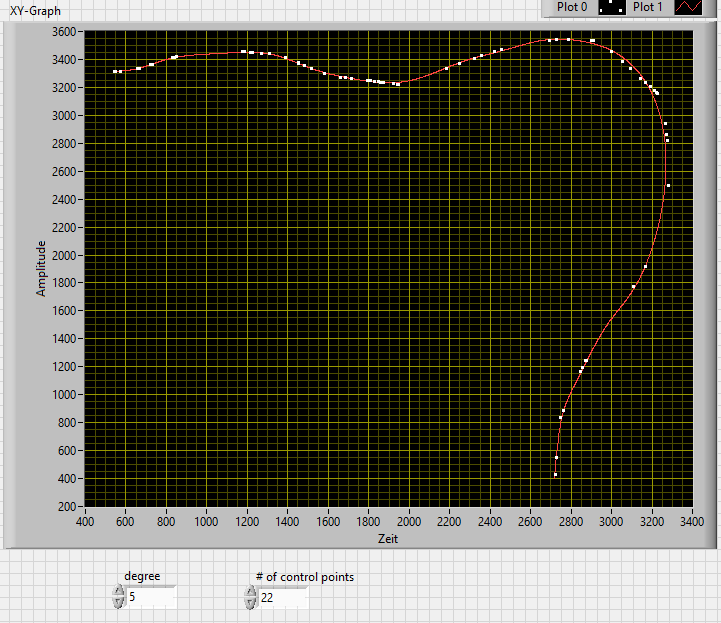Click the 1000 x-axis tick label
The height and width of the screenshot is (623, 721).
206,522
